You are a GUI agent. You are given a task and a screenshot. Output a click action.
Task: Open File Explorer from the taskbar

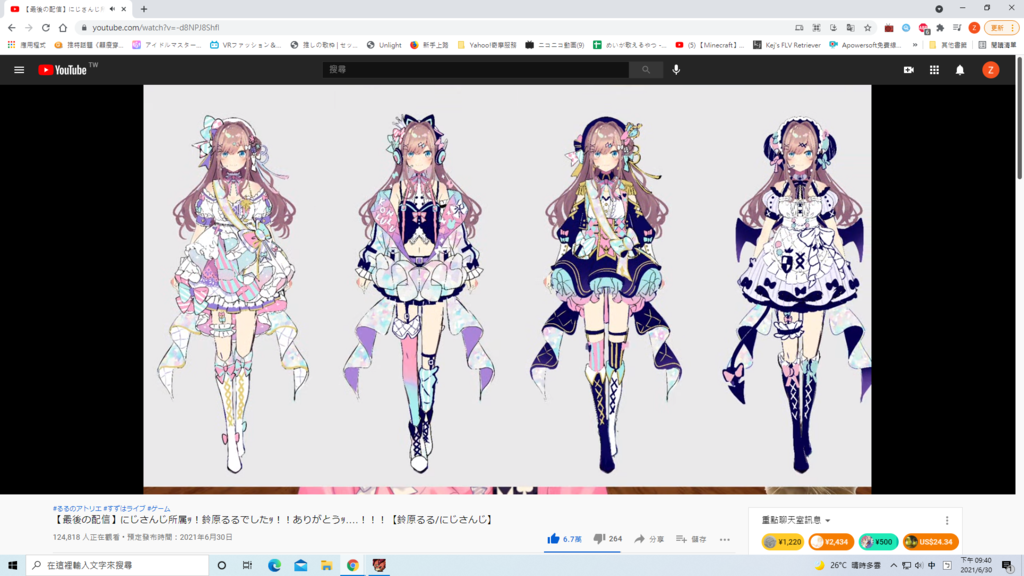[327, 565]
